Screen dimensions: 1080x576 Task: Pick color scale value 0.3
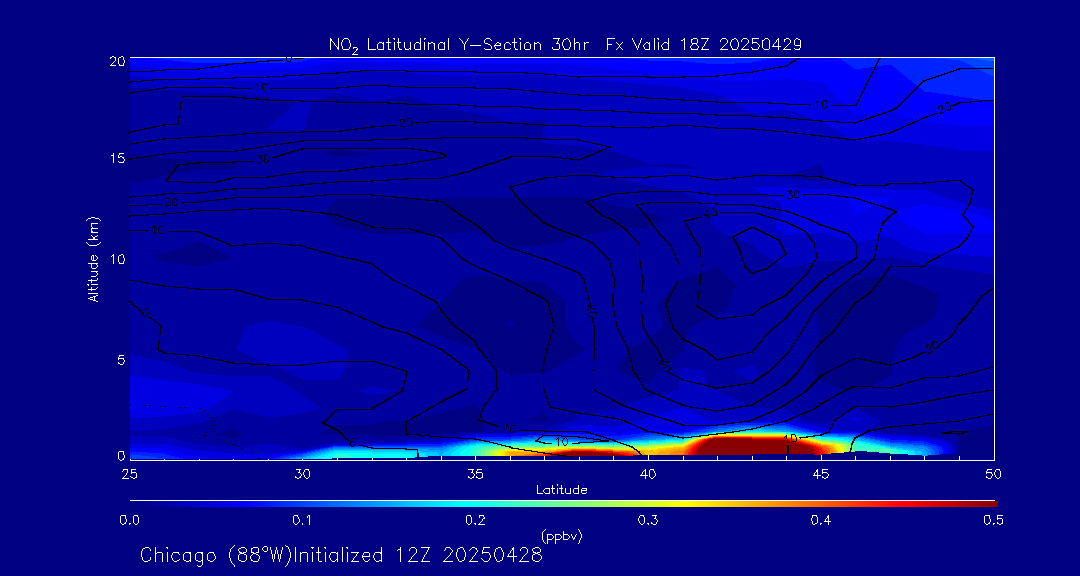[648, 521]
